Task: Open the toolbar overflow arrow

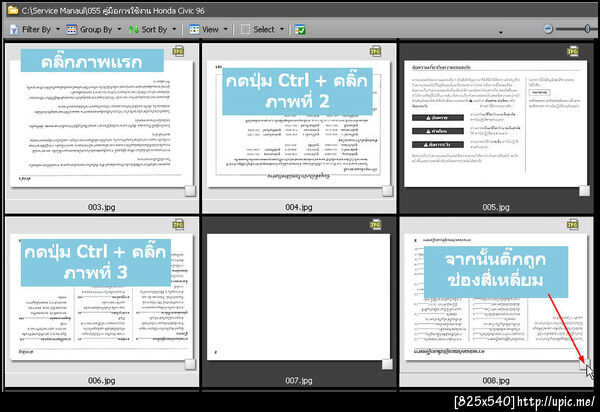Action: (501, 33)
